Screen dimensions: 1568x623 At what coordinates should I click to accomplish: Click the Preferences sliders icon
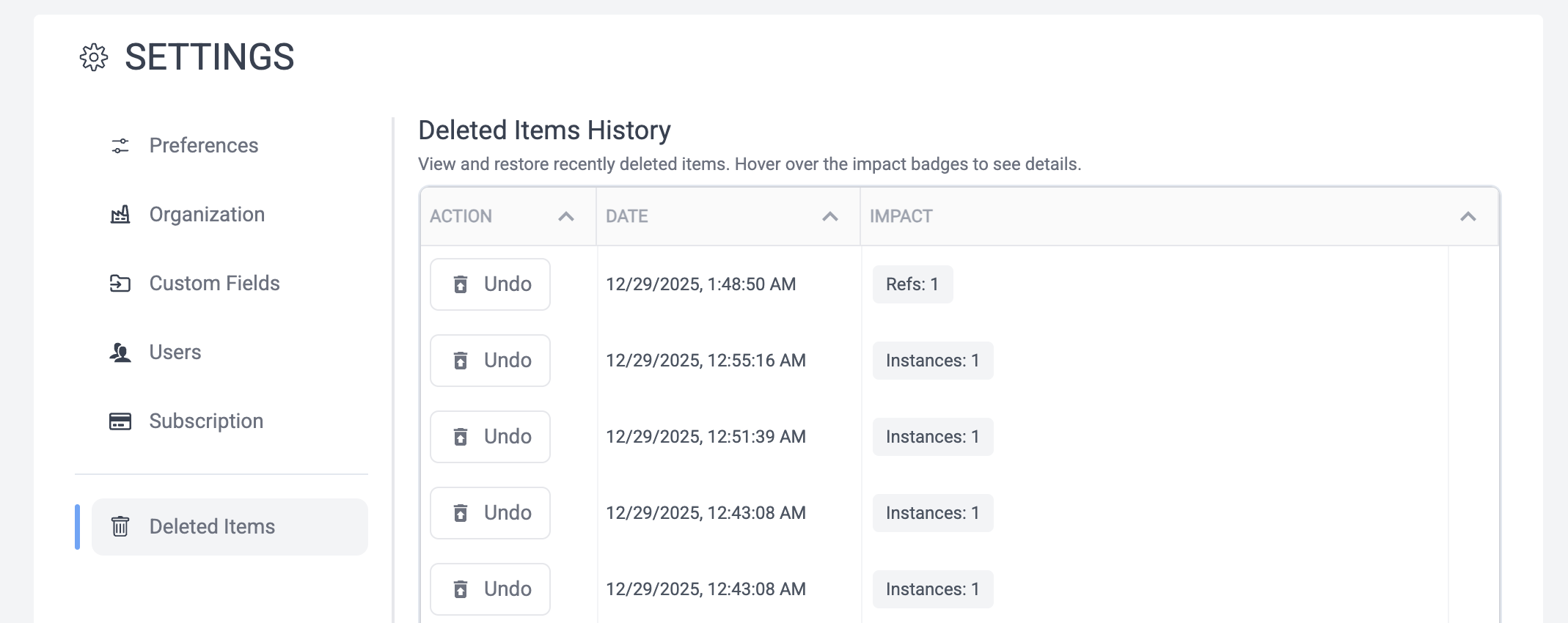pyautogui.click(x=120, y=146)
